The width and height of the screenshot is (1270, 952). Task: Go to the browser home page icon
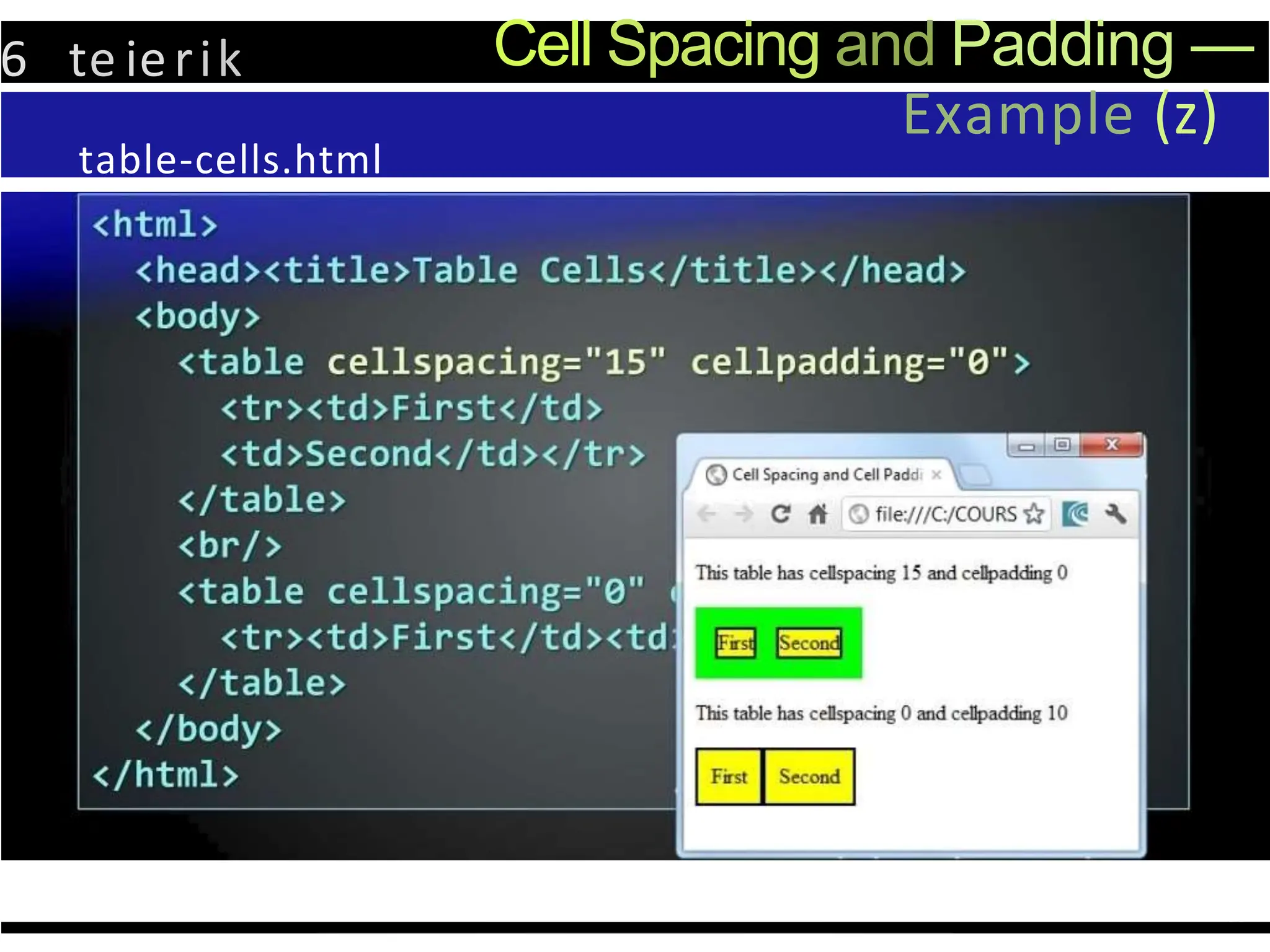[818, 514]
